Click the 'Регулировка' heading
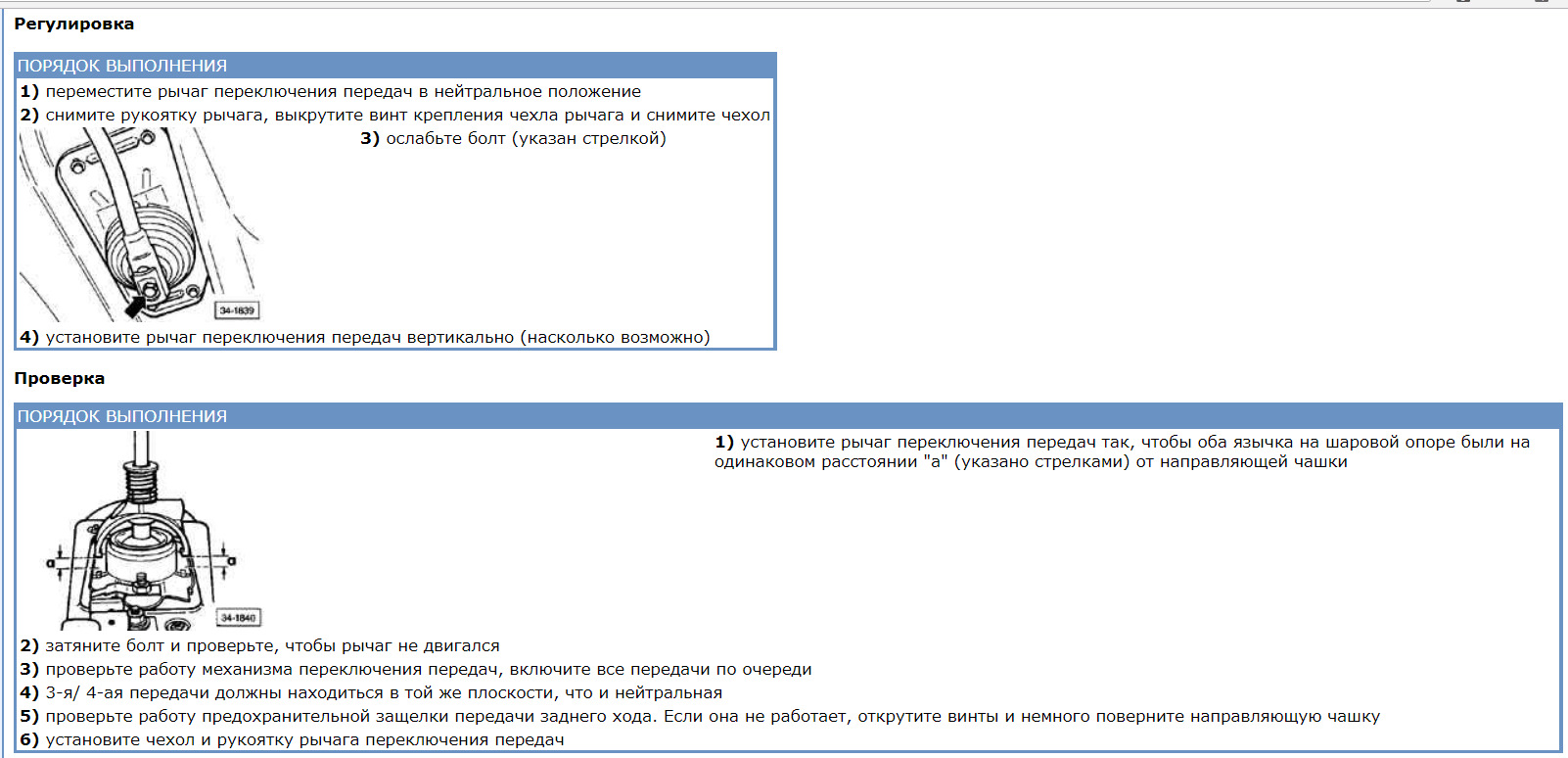The width and height of the screenshot is (1568, 758). pyautogui.click(x=74, y=24)
